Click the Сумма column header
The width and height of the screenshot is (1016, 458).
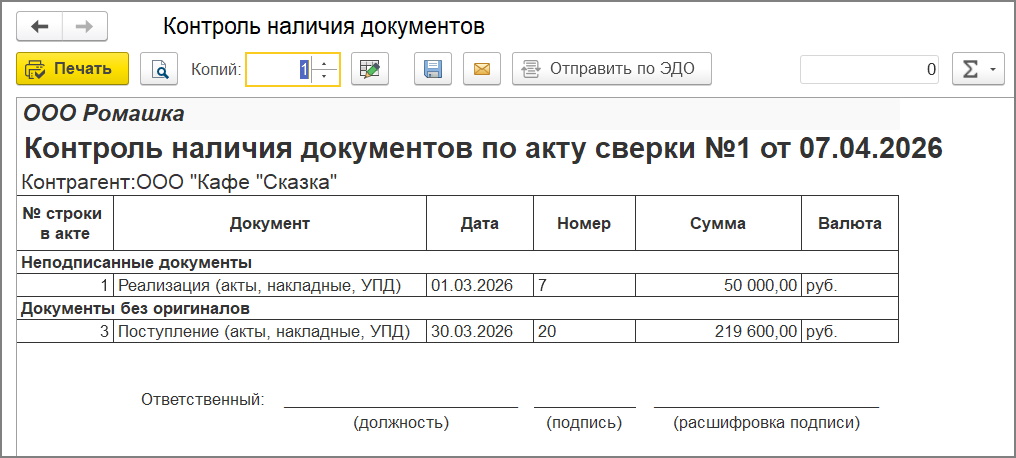[718, 223]
